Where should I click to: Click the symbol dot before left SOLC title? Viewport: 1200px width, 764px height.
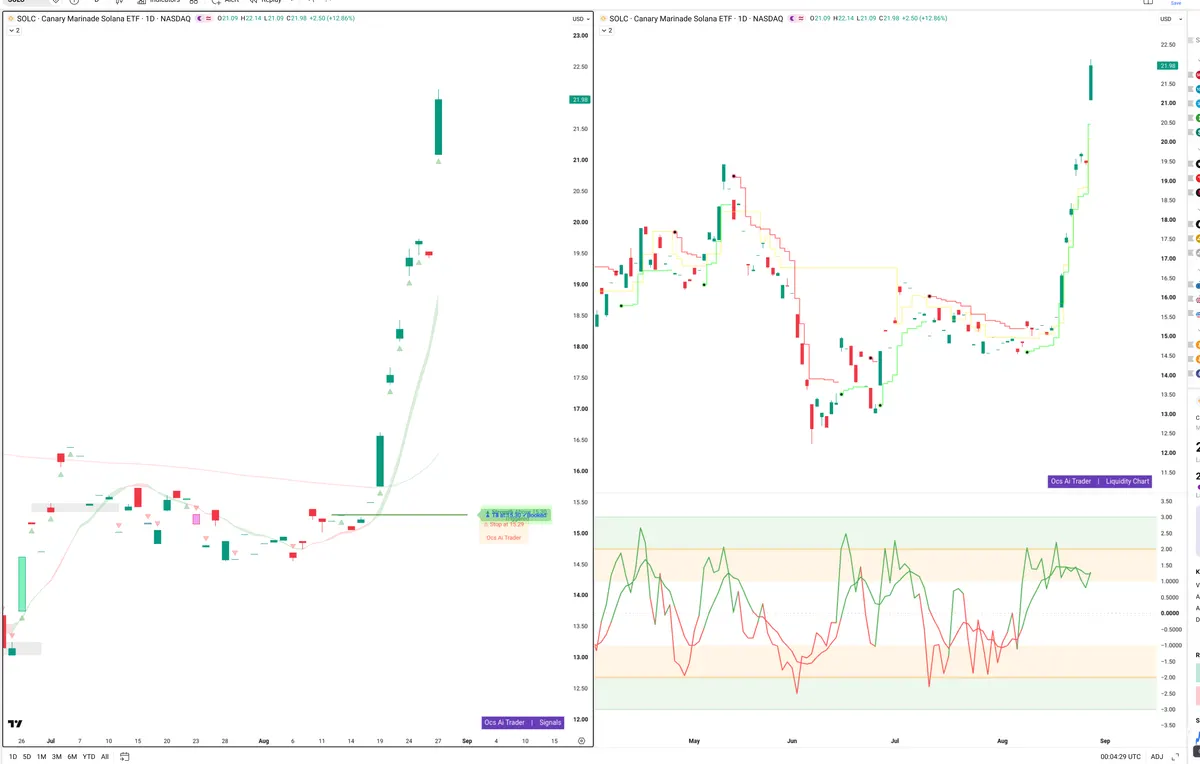coord(11,19)
